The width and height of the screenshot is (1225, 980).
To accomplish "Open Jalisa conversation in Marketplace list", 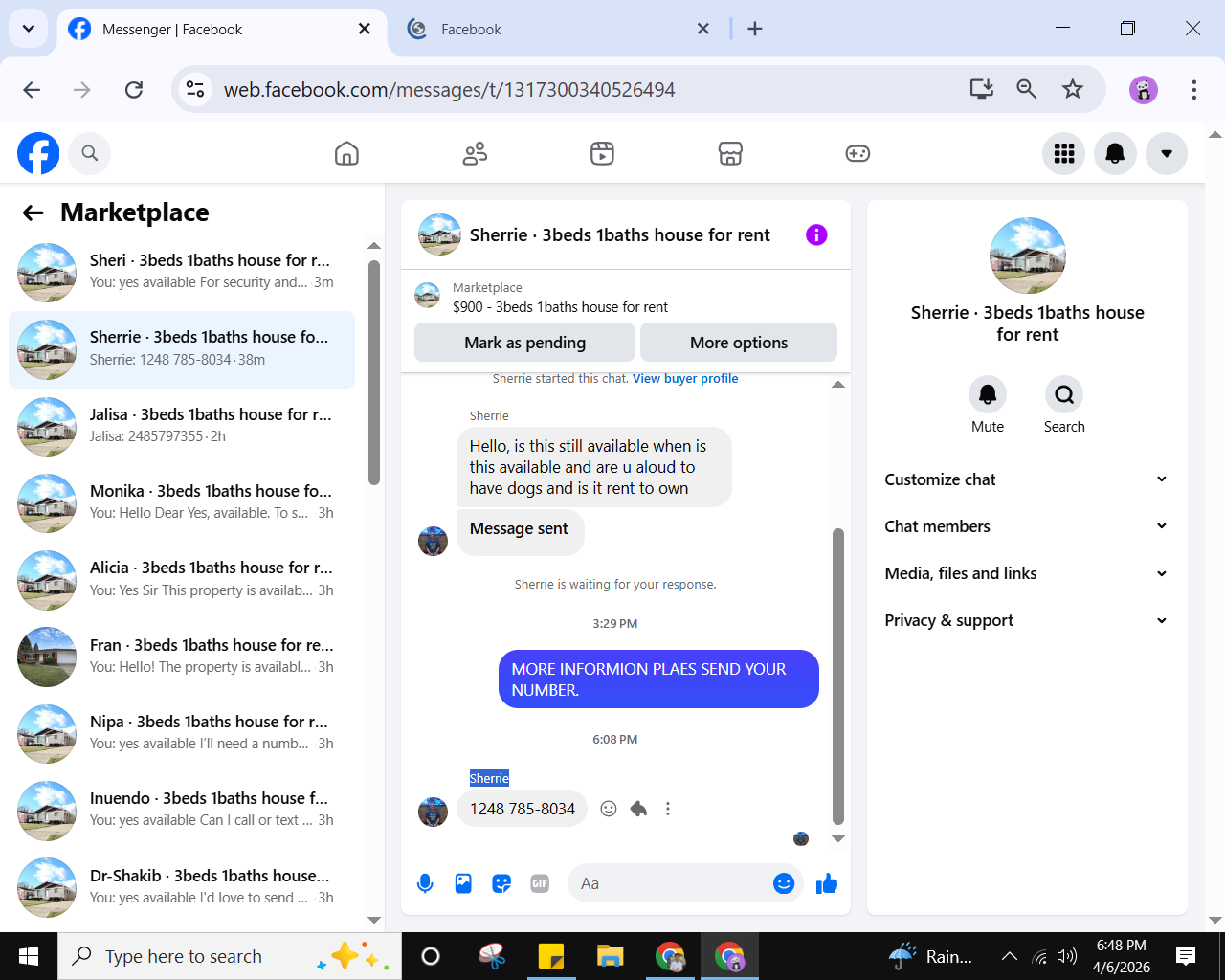I will [182, 426].
